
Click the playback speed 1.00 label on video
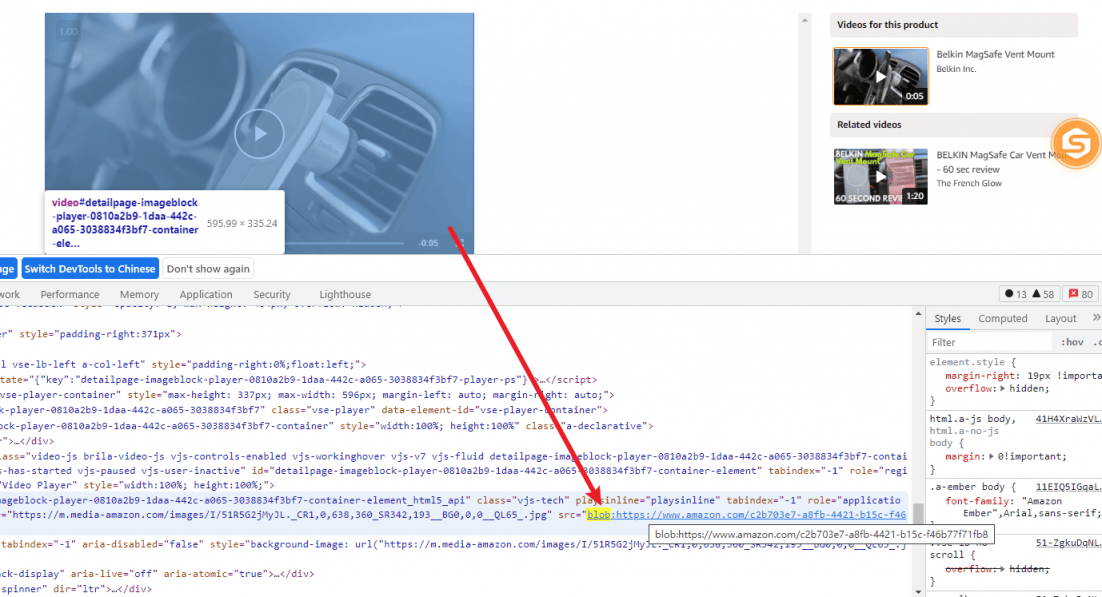(x=68, y=32)
